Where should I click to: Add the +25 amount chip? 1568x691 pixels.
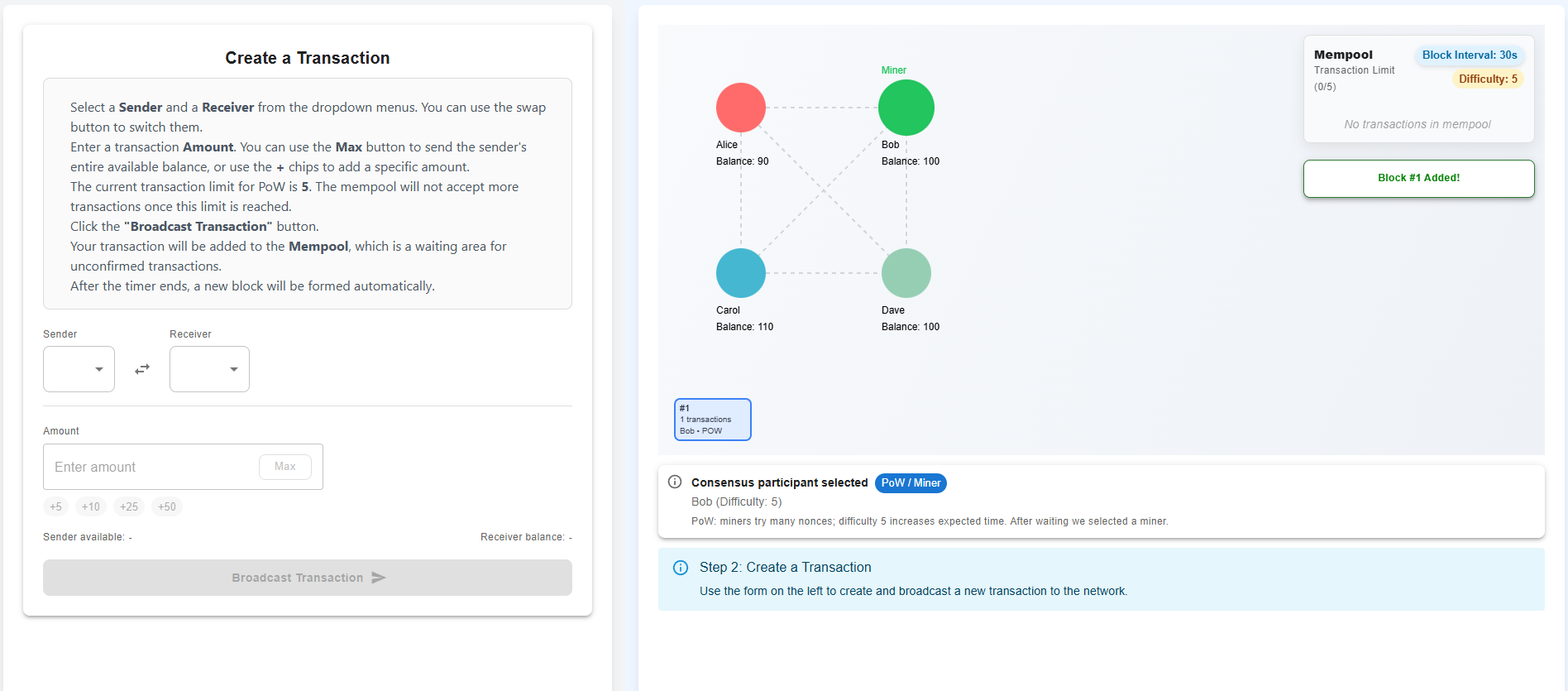click(129, 506)
